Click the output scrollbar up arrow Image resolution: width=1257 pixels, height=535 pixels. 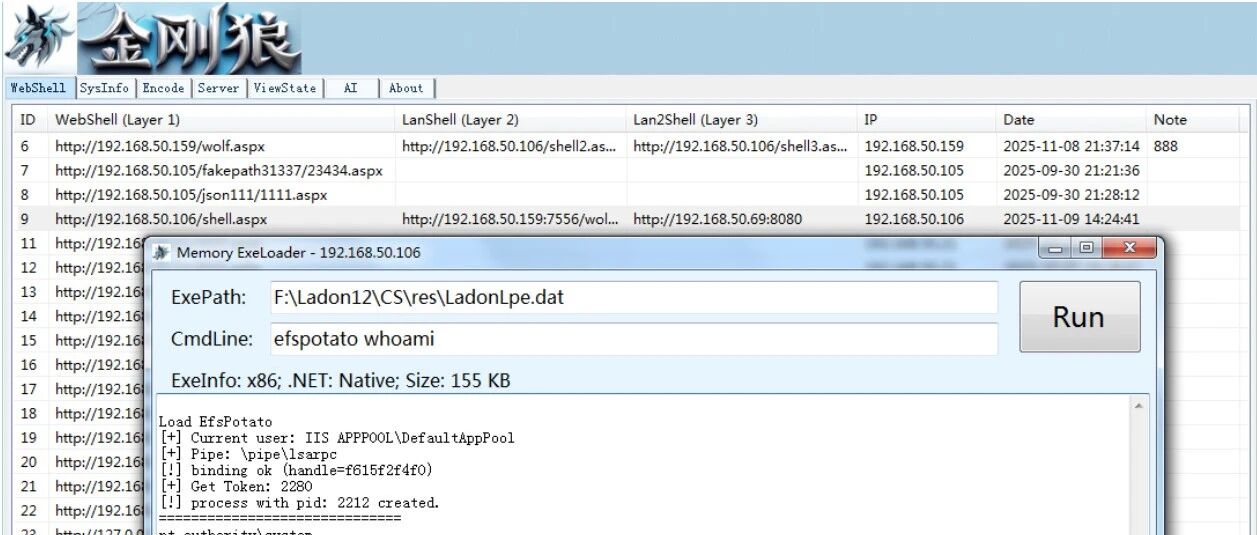(x=1138, y=406)
